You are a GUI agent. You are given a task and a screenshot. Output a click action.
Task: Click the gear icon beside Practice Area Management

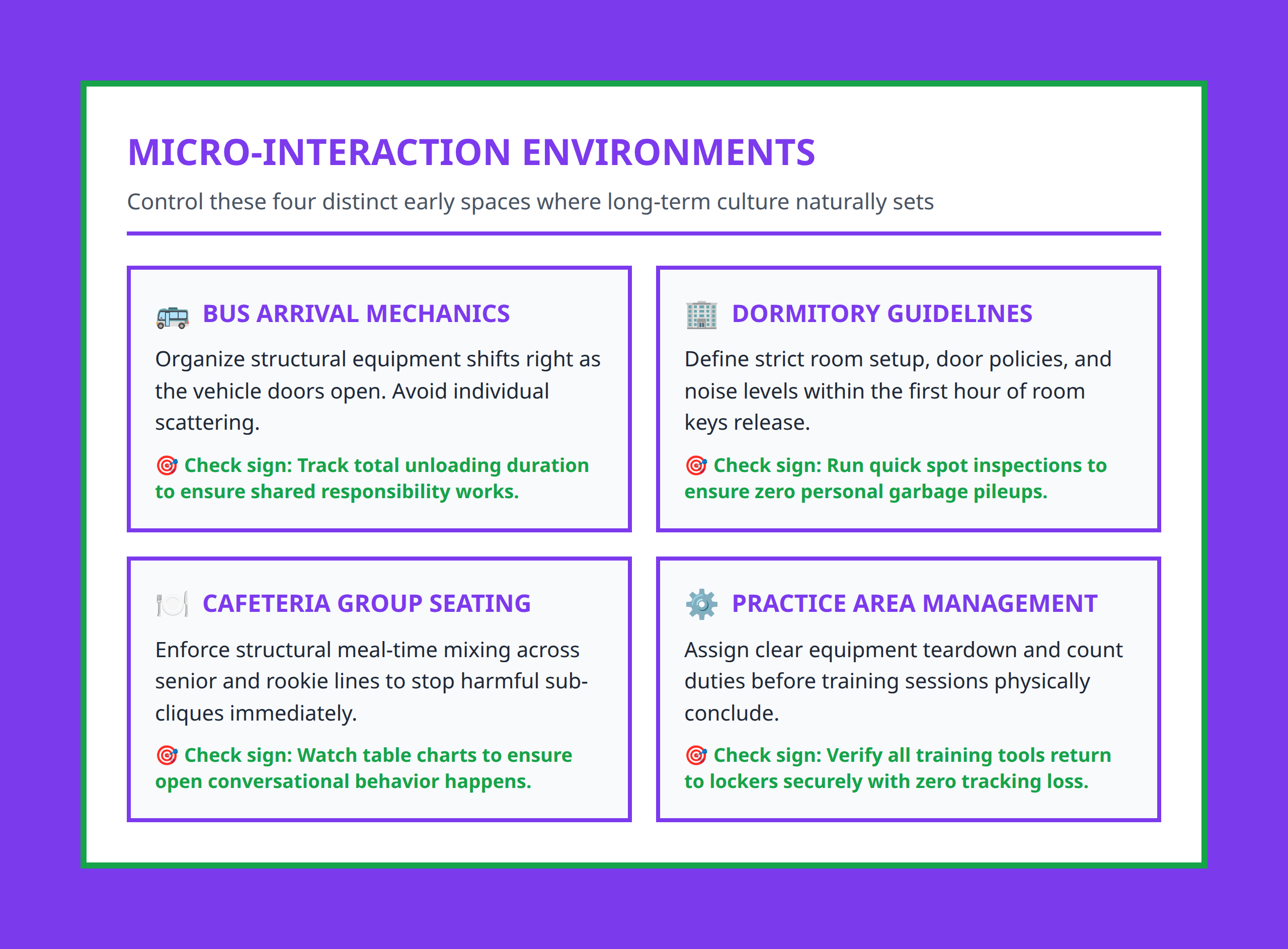click(701, 604)
